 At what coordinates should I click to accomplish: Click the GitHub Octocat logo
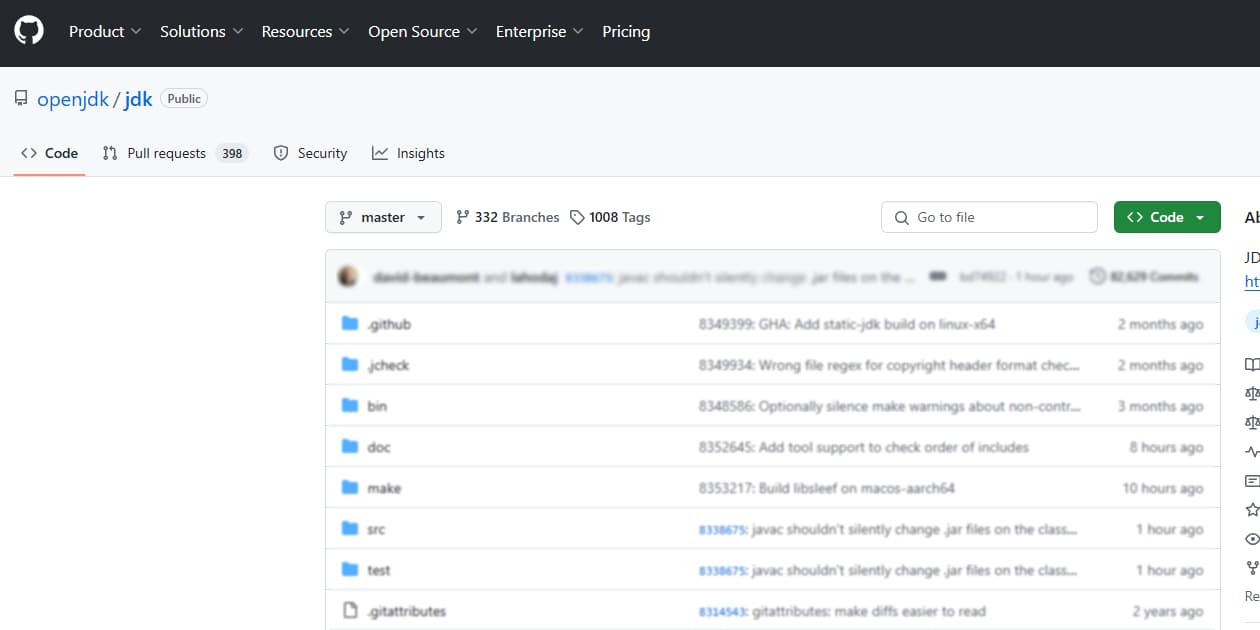(29, 31)
